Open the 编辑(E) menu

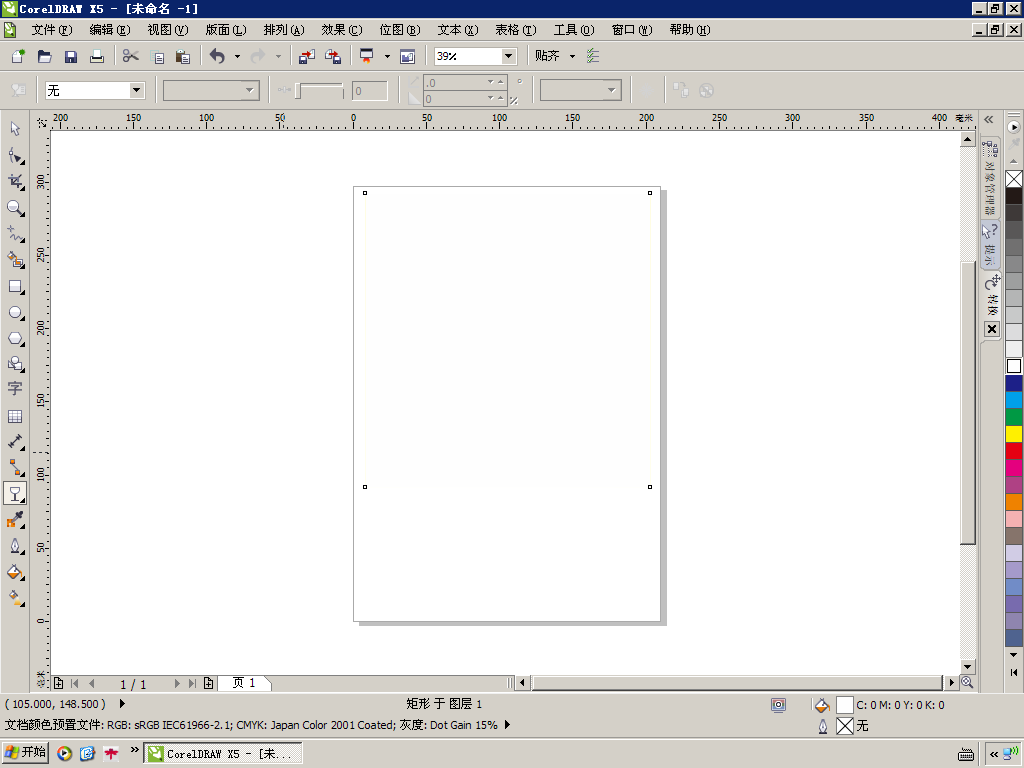[110, 30]
